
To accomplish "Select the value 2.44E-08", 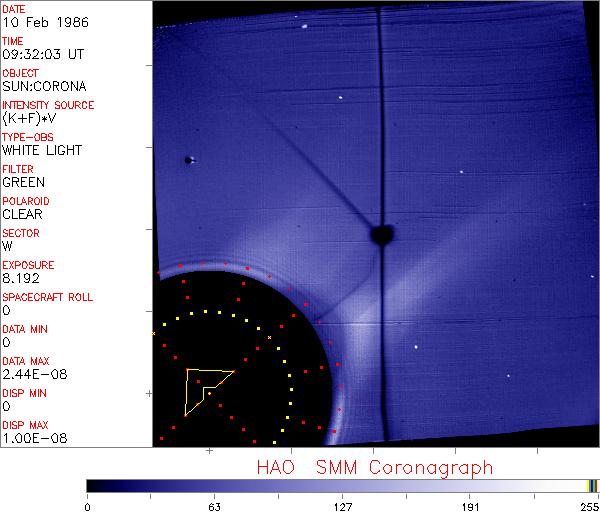I will tap(35, 374).
